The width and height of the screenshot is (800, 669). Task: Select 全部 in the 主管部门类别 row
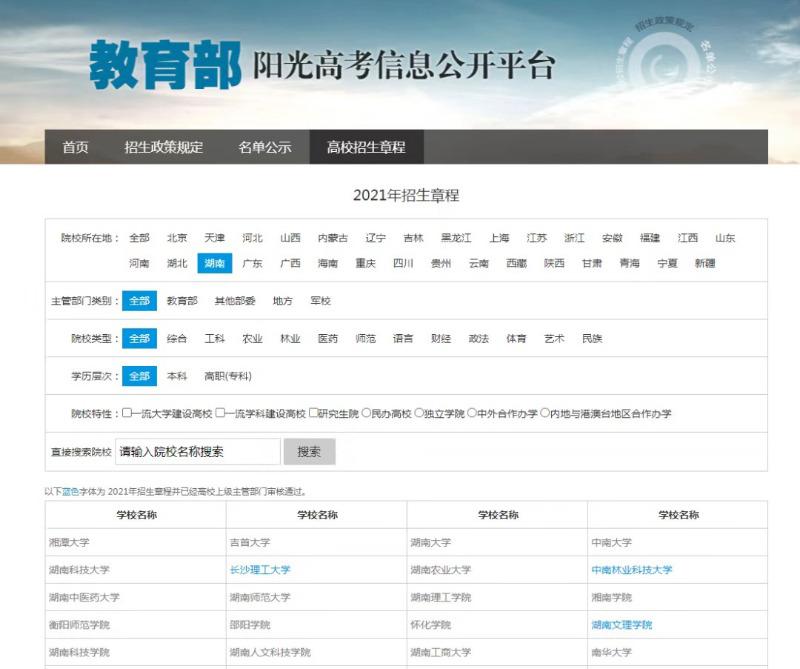tap(139, 301)
